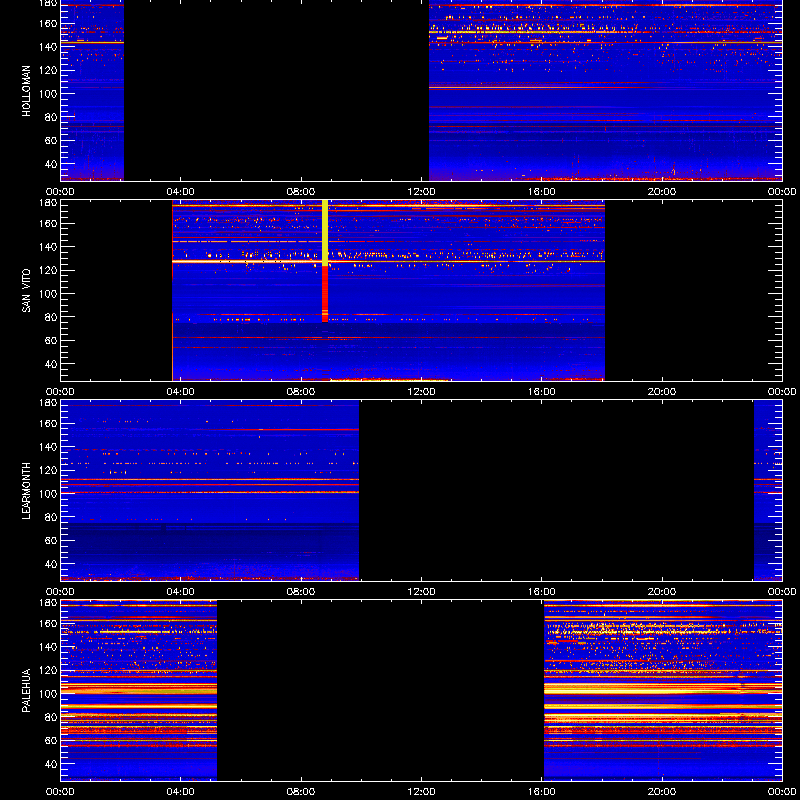Click the HOLLOMAN station axis label

[x=26, y=91]
